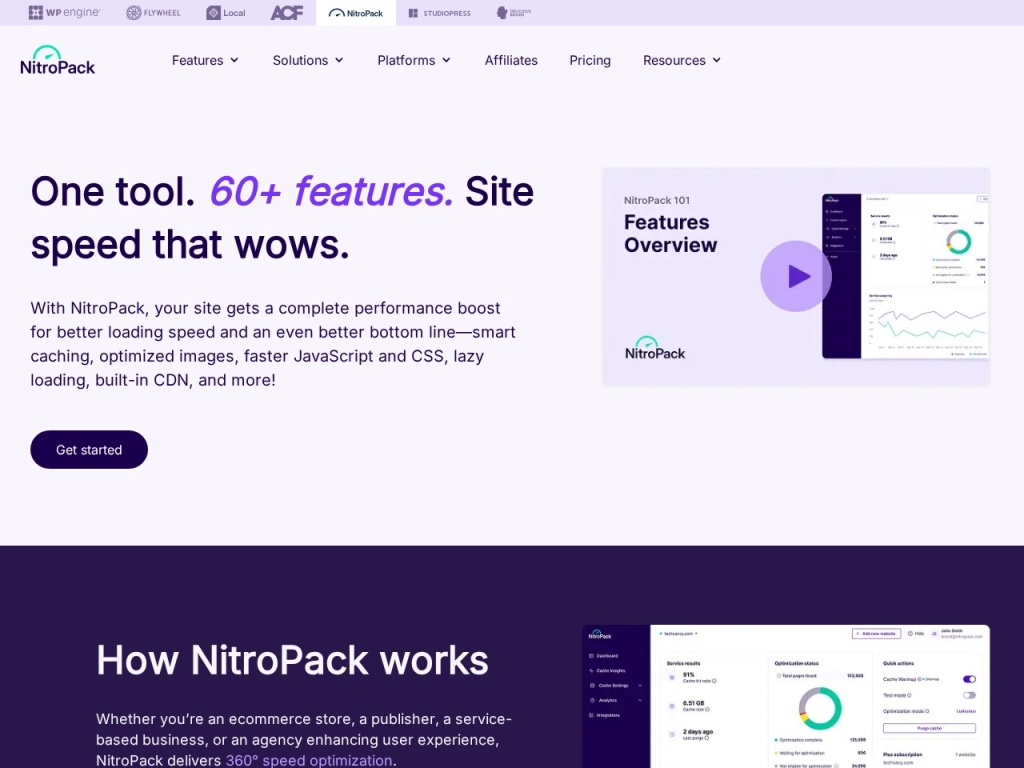Expand Cache Settings in the preview sidebar

[615, 686]
